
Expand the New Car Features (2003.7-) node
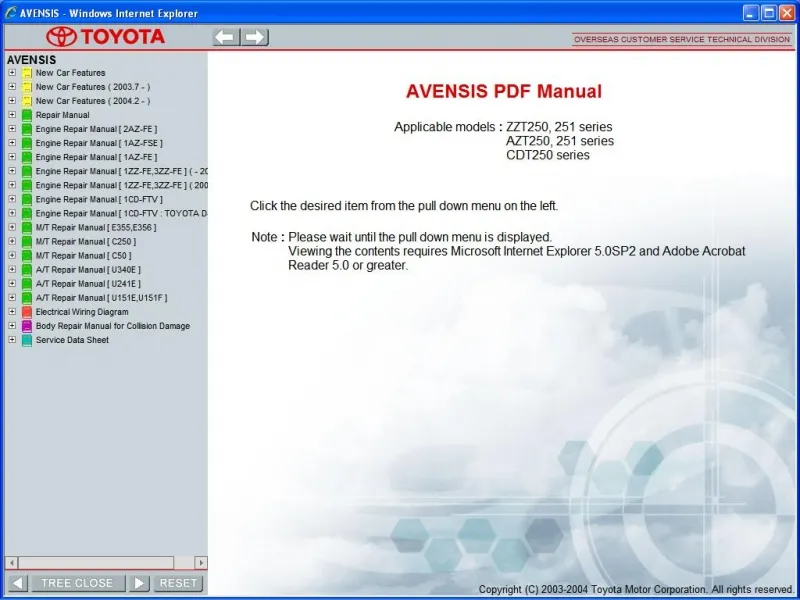(x=12, y=86)
